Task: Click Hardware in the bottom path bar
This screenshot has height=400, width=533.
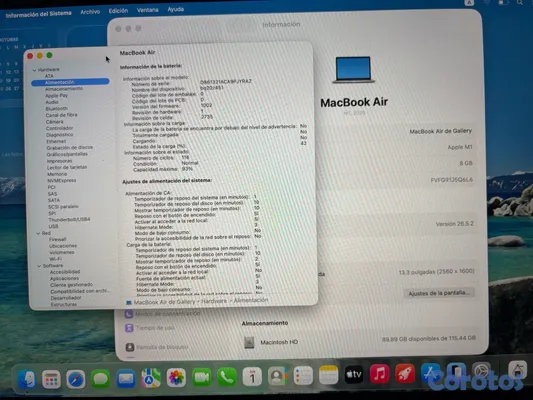Action: 214,301
